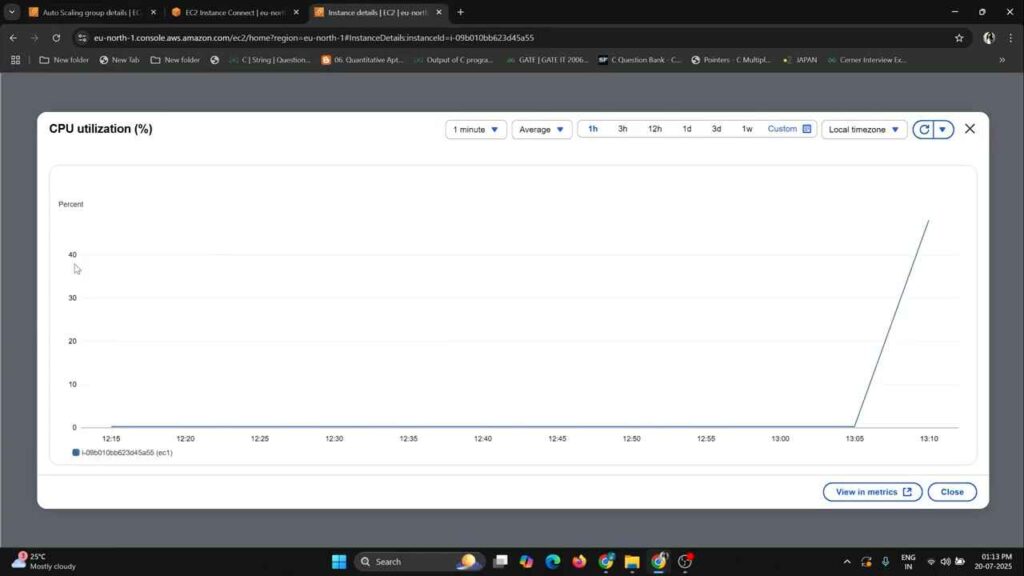Open the microphone icon in system tray
The height and width of the screenshot is (576, 1024).
pyautogui.click(x=886, y=562)
